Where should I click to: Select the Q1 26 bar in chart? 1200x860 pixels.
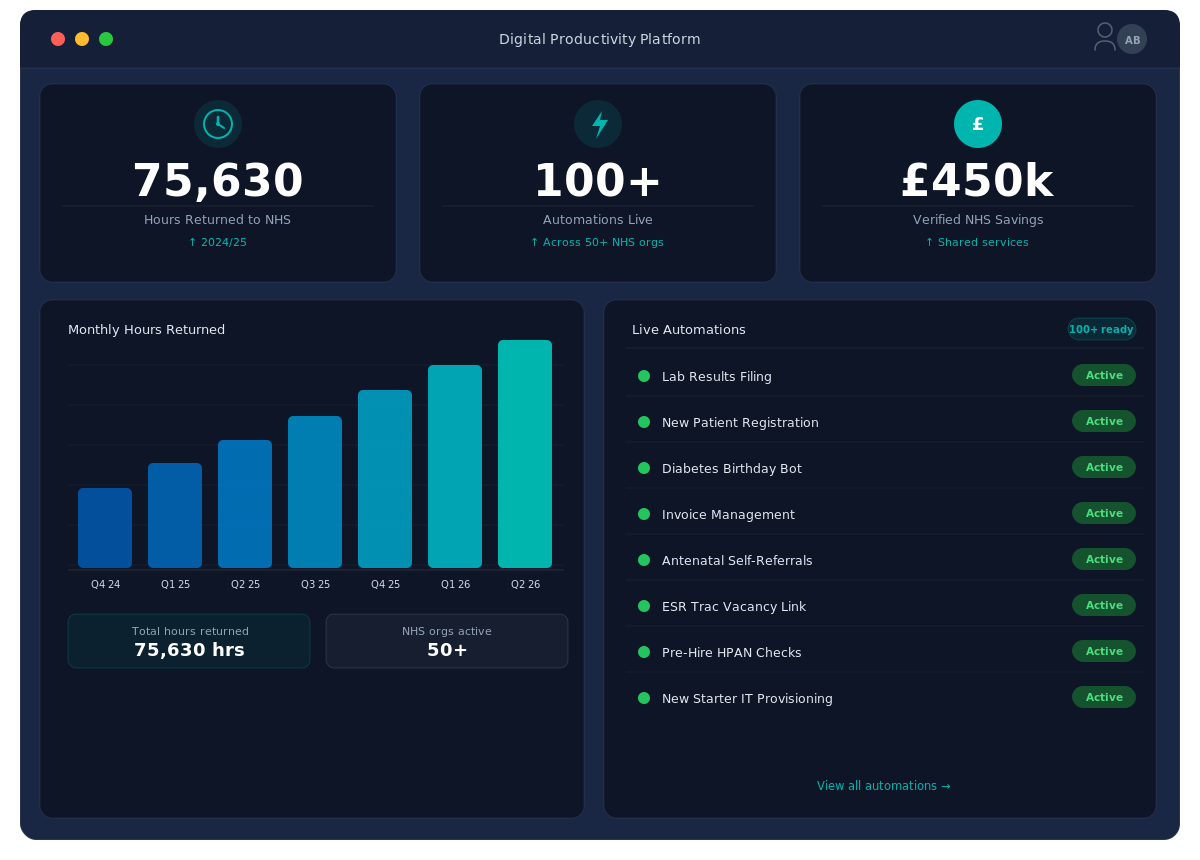455,466
